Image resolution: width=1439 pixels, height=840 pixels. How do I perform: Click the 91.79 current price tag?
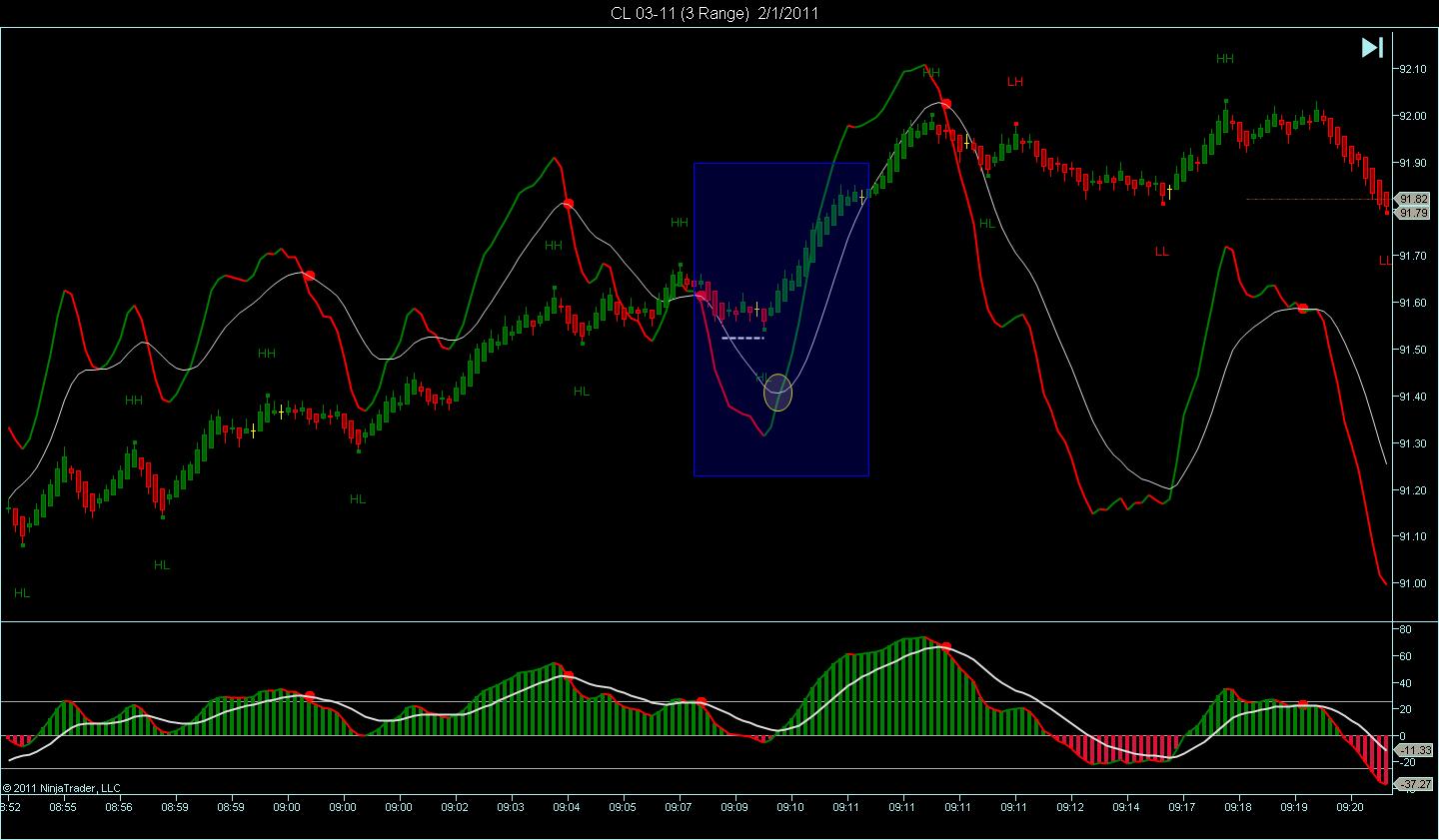pos(1414,213)
